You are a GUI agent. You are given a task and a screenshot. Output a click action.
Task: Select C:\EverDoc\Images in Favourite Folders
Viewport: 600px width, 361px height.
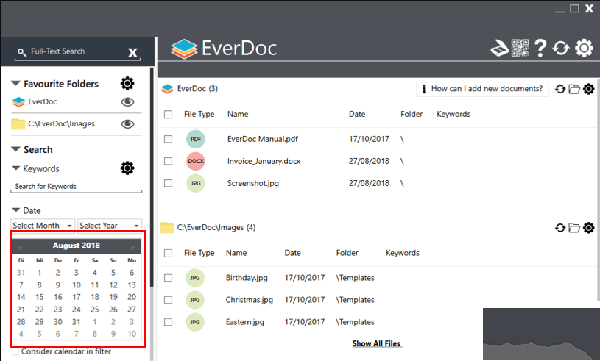coord(61,124)
